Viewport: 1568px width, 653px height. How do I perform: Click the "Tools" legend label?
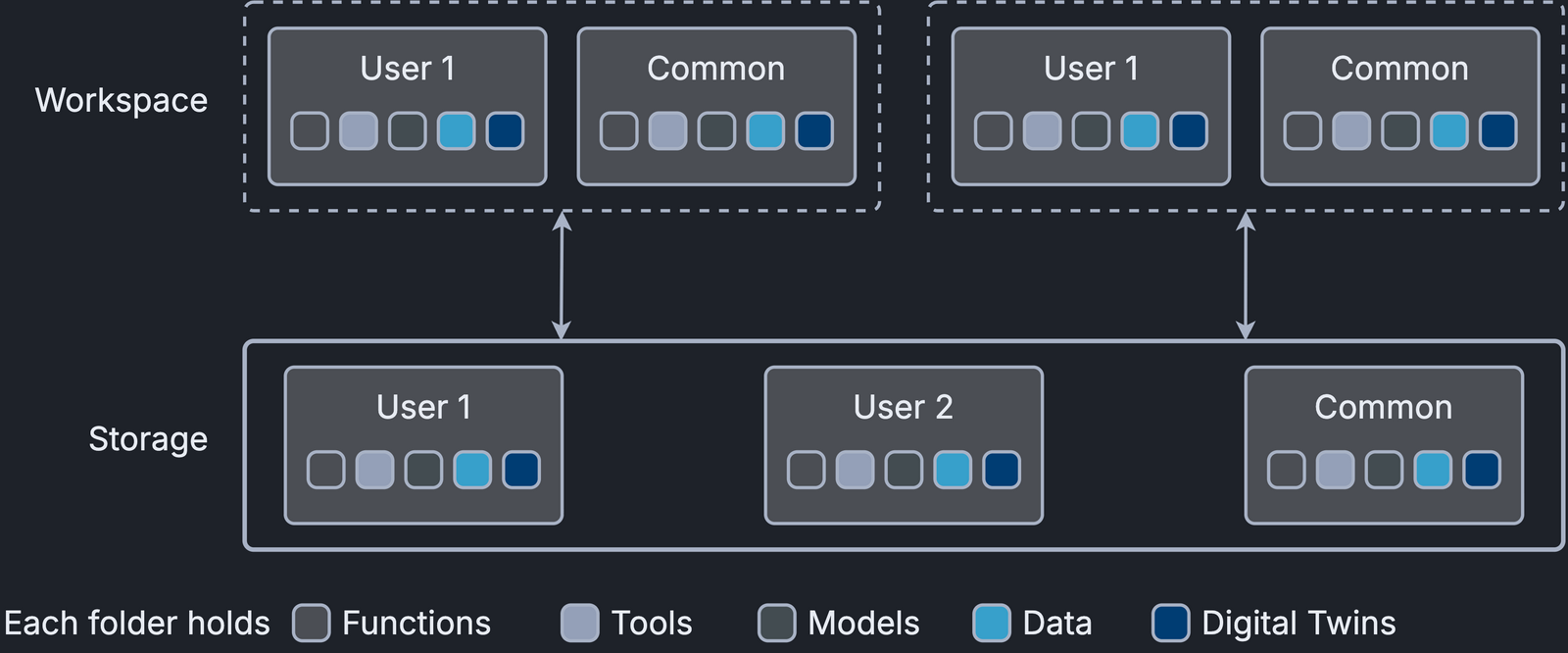tap(652, 623)
